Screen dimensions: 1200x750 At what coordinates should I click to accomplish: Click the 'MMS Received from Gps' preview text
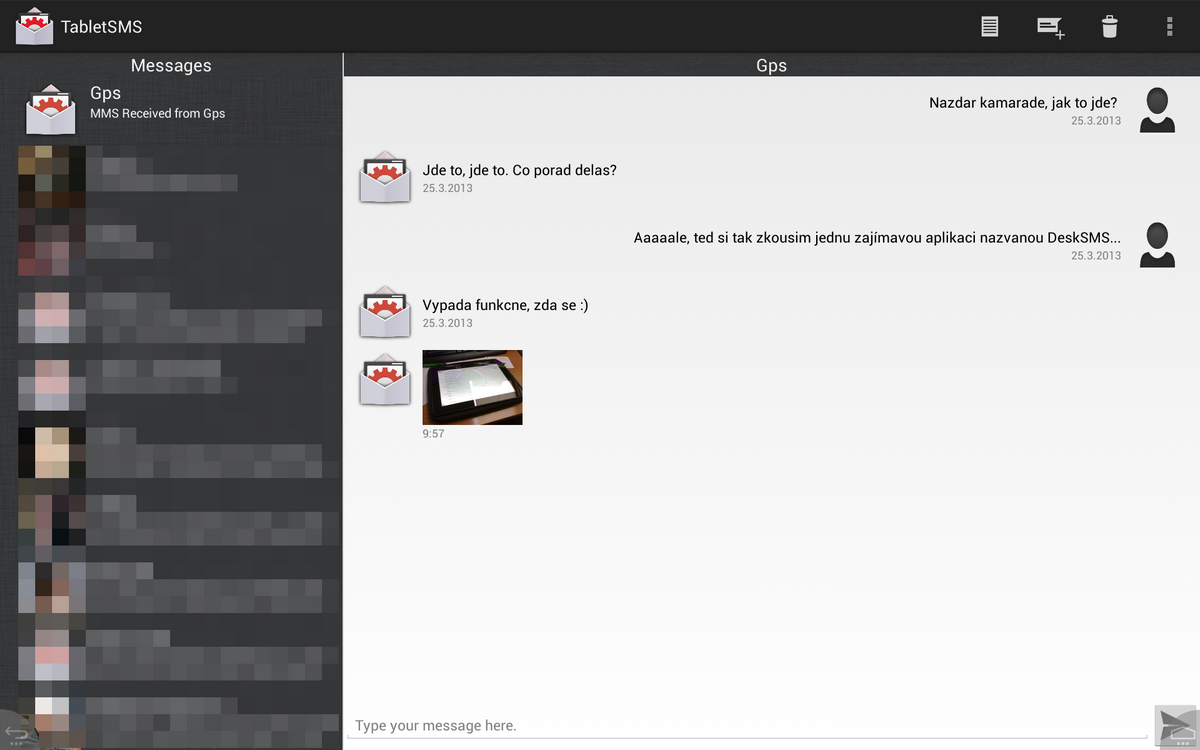tap(158, 114)
